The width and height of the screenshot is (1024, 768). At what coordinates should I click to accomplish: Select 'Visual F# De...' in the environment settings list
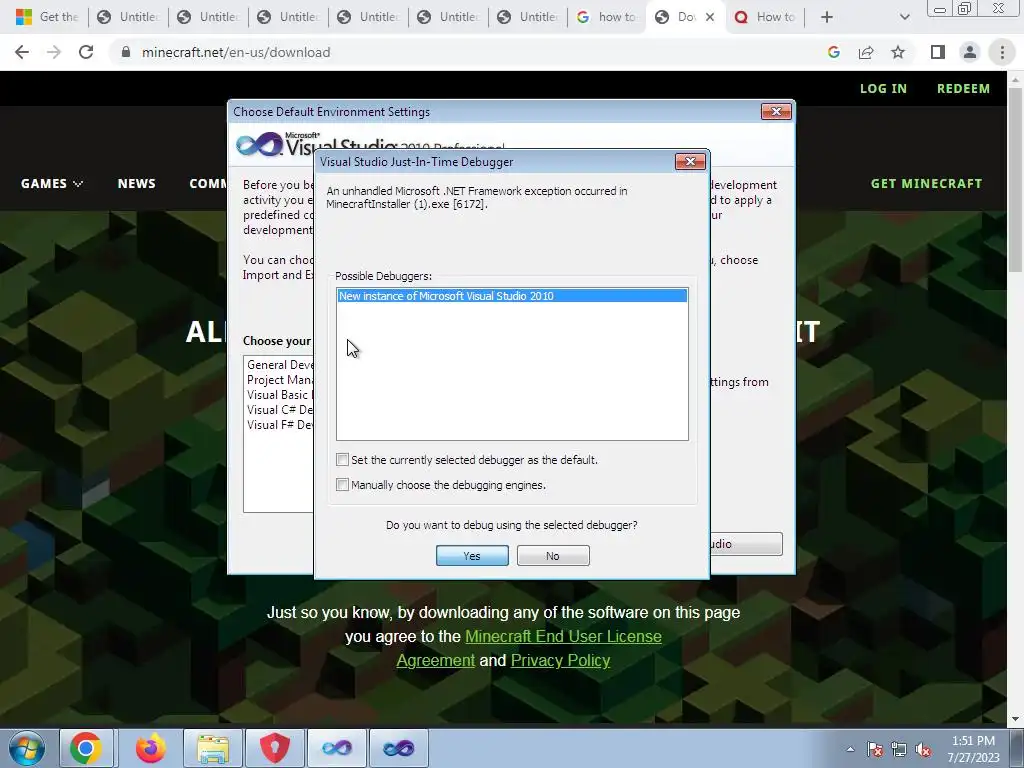point(280,425)
